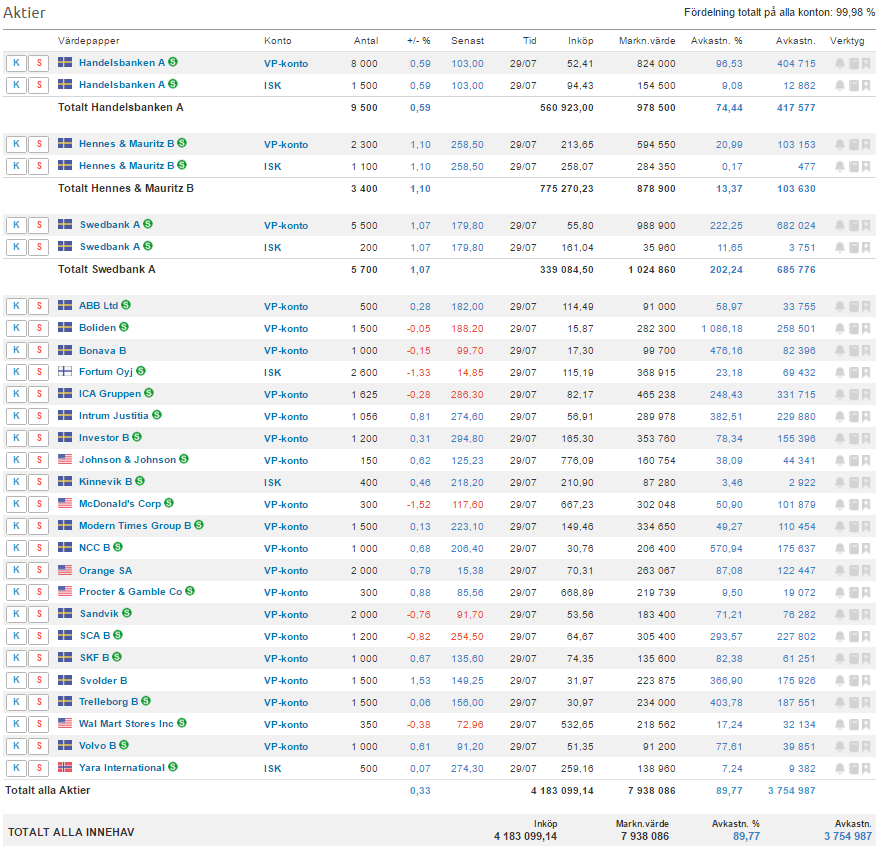Open the Procter & Gamble Co link
Image resolution: width=883 pixels, height=853 pixels.
[x=131, y=591]
